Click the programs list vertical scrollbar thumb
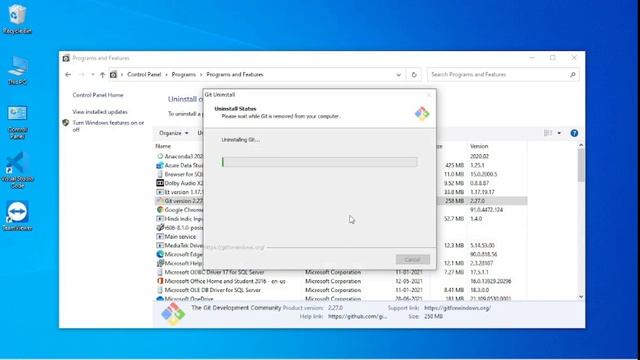The height and width of the screenshot is (360, 640). point(581,165)
